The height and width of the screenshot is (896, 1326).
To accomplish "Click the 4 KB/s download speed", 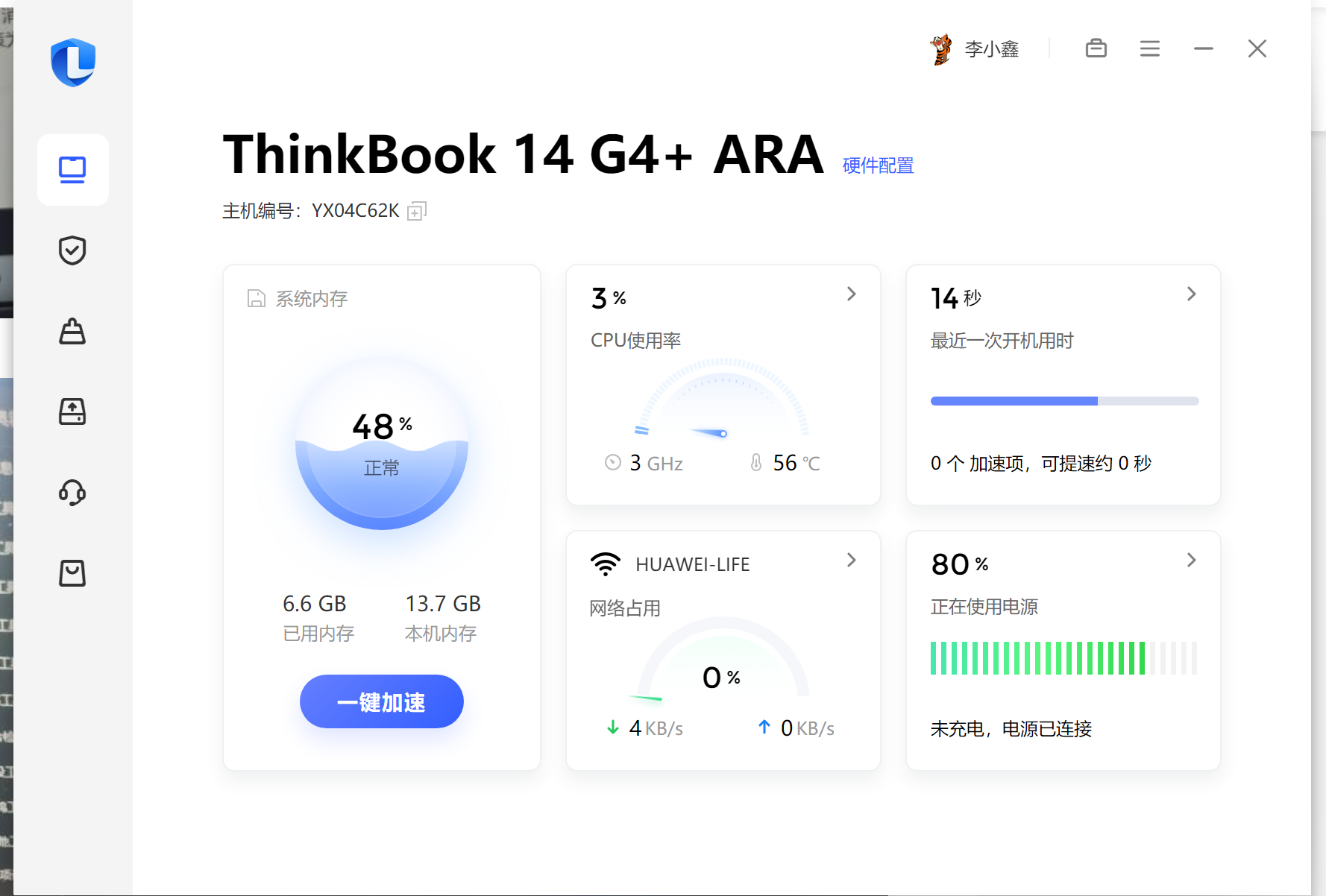I will 656,728.
